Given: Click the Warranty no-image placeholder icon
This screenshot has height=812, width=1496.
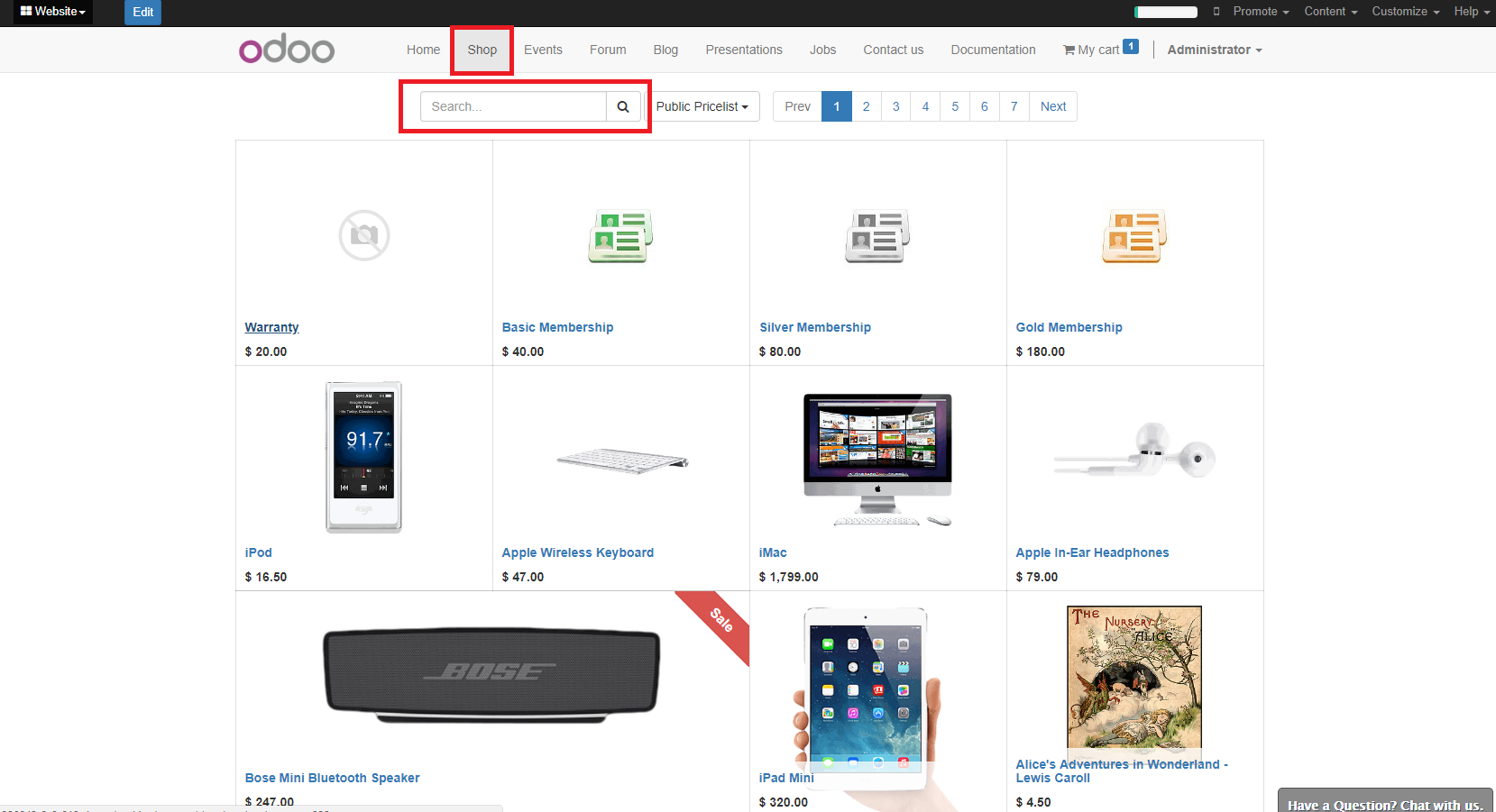Looking at the screenshot, I should (364, 236).
